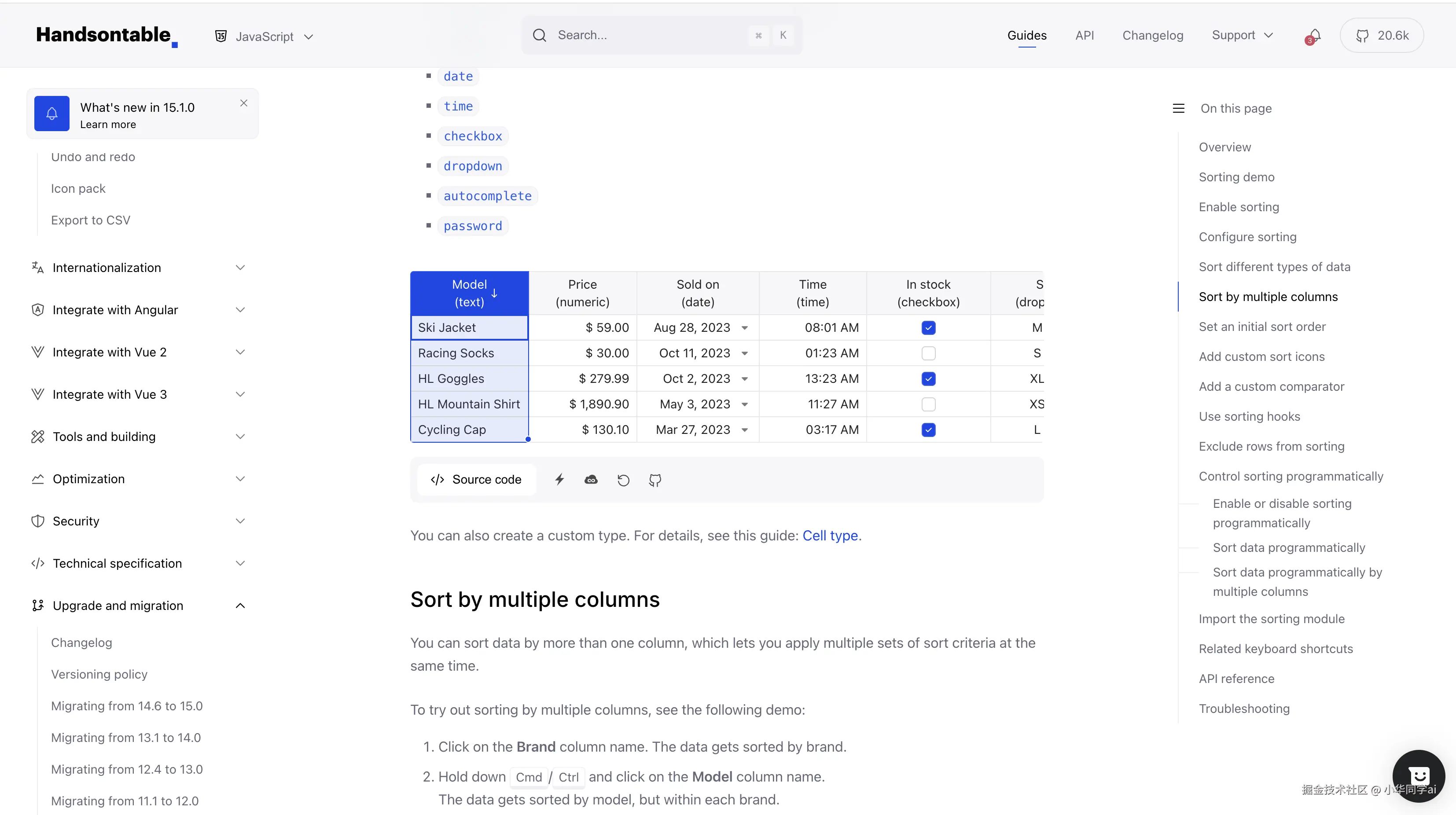Screen dimensions: 1456x815
Task: Follow the Cell type link
Action: click(830, 535)
